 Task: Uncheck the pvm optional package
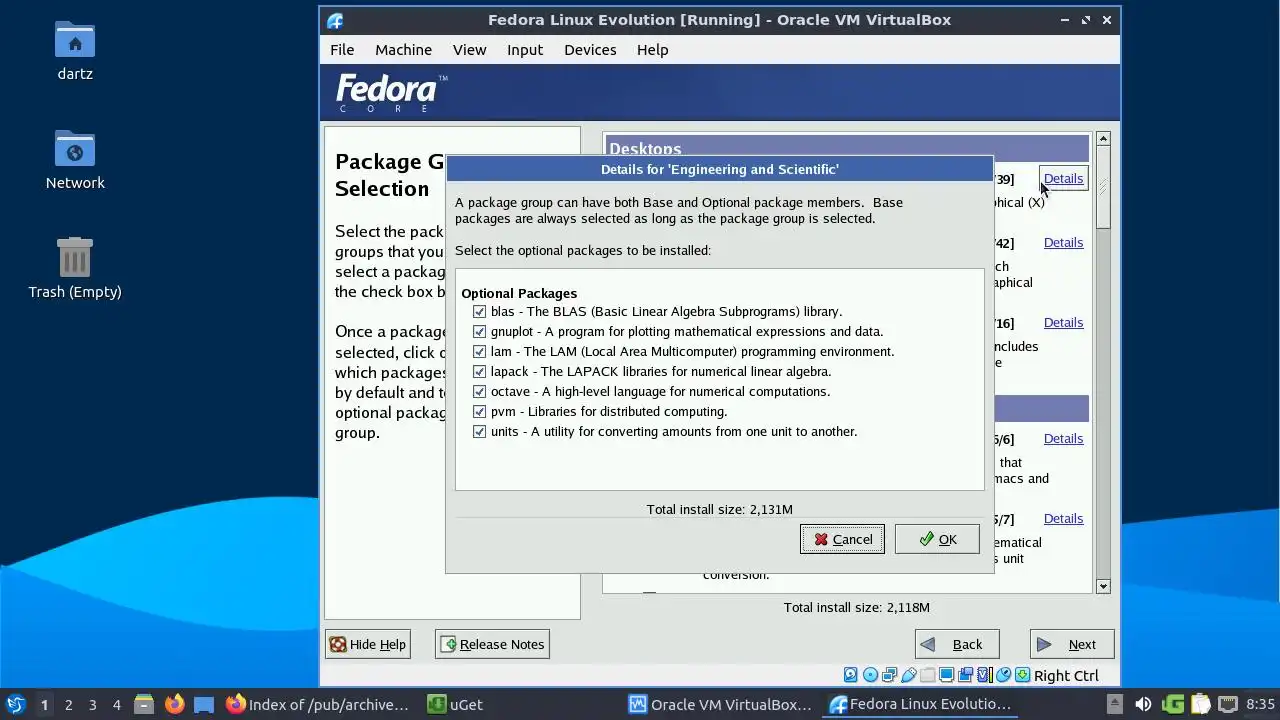click(x=479, y=411)
